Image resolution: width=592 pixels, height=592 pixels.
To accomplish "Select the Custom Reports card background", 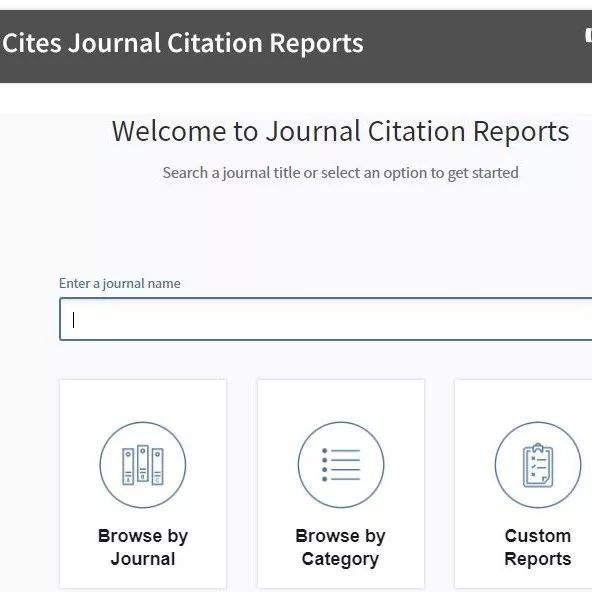I will 523,484.
